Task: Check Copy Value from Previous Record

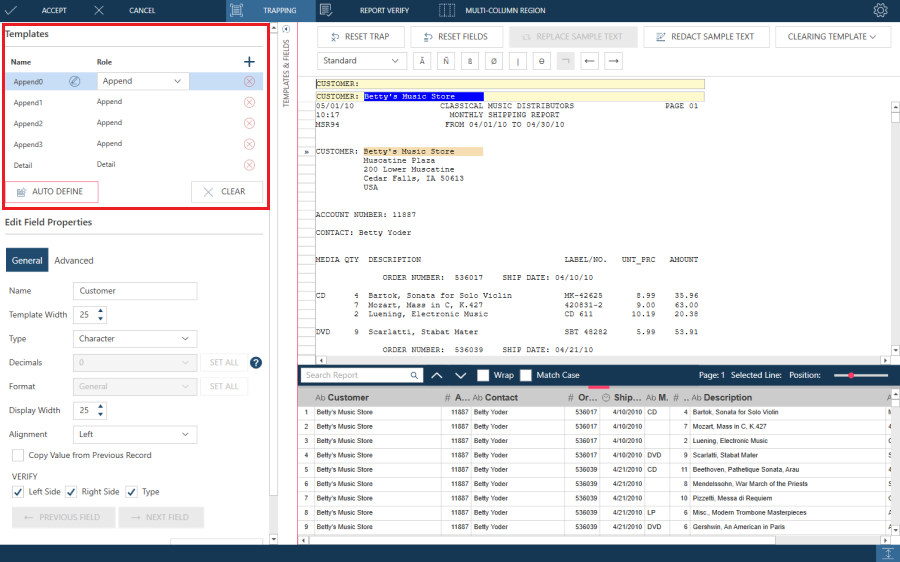Action: coord(18,455)
